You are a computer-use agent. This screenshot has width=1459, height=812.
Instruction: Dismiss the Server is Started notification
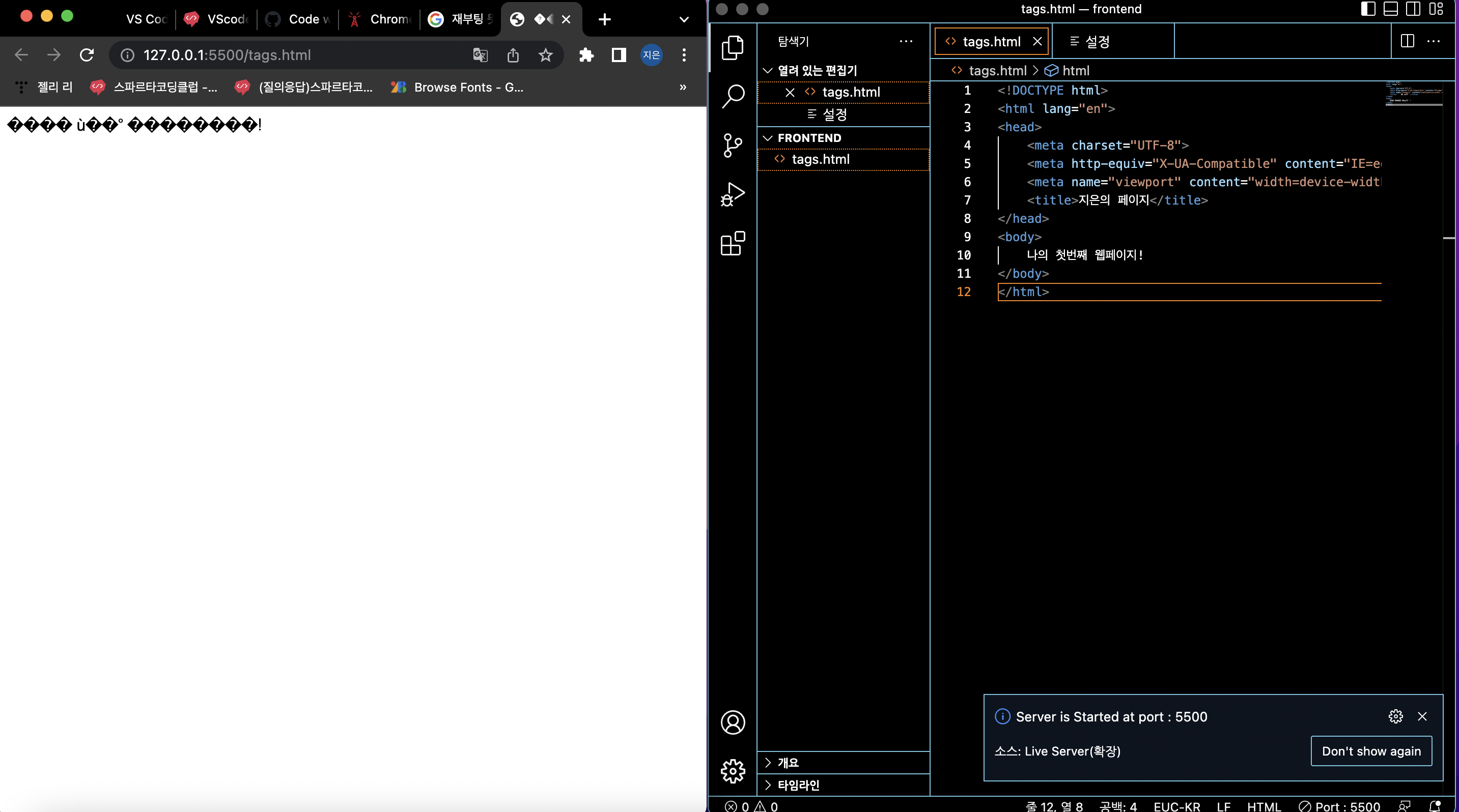tap(1422, 716)
